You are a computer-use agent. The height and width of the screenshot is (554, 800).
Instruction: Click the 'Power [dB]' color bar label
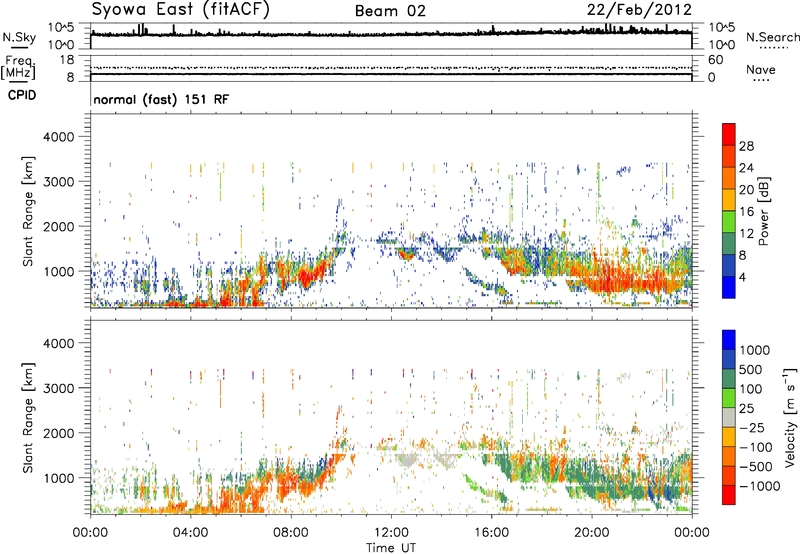(763, 211)
